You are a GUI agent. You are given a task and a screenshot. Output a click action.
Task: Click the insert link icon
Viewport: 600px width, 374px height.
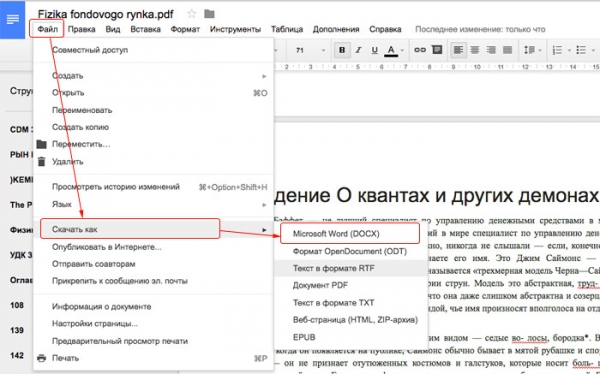420,50
